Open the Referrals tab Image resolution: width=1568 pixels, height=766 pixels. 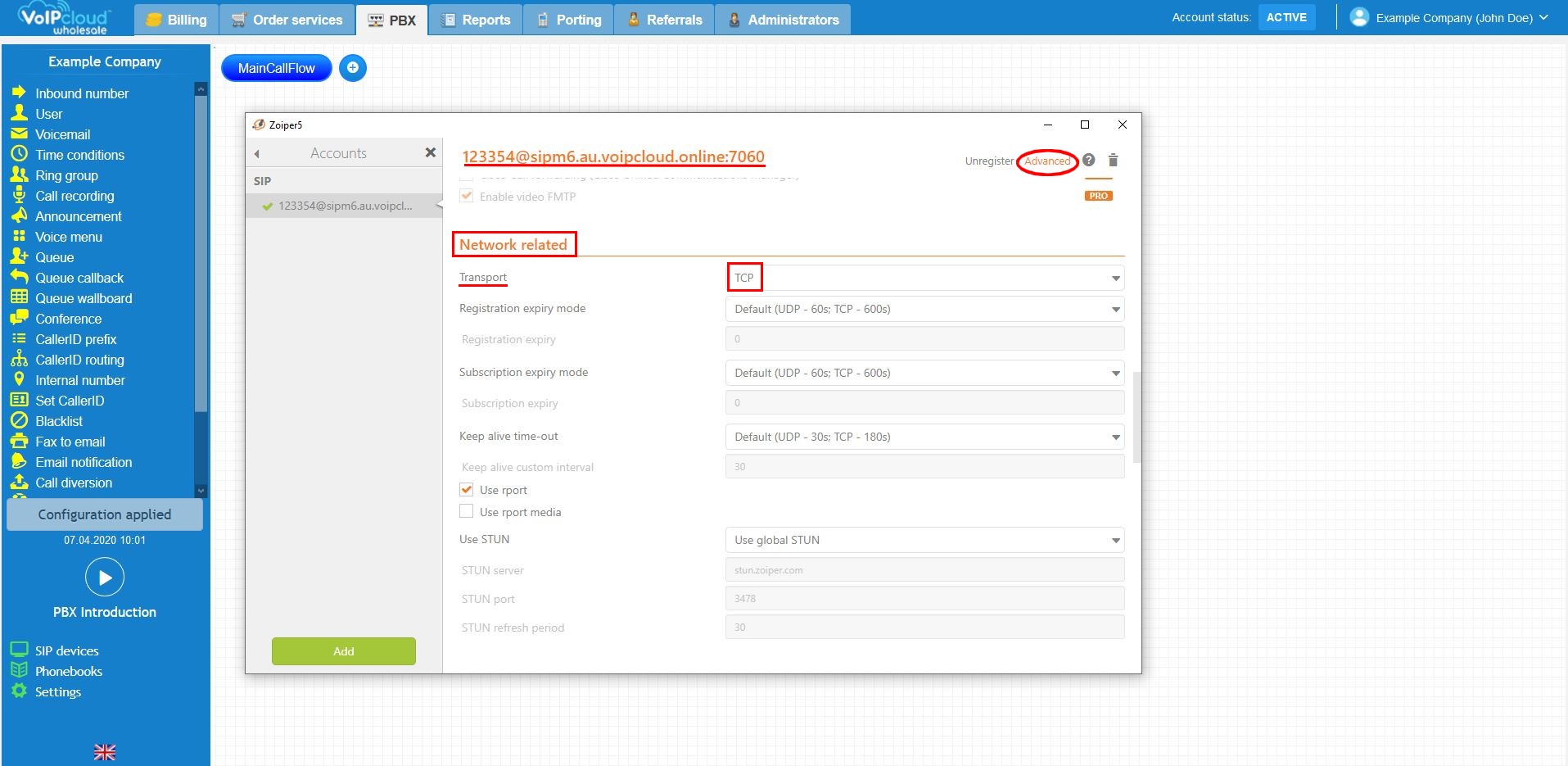coord(664,20)
